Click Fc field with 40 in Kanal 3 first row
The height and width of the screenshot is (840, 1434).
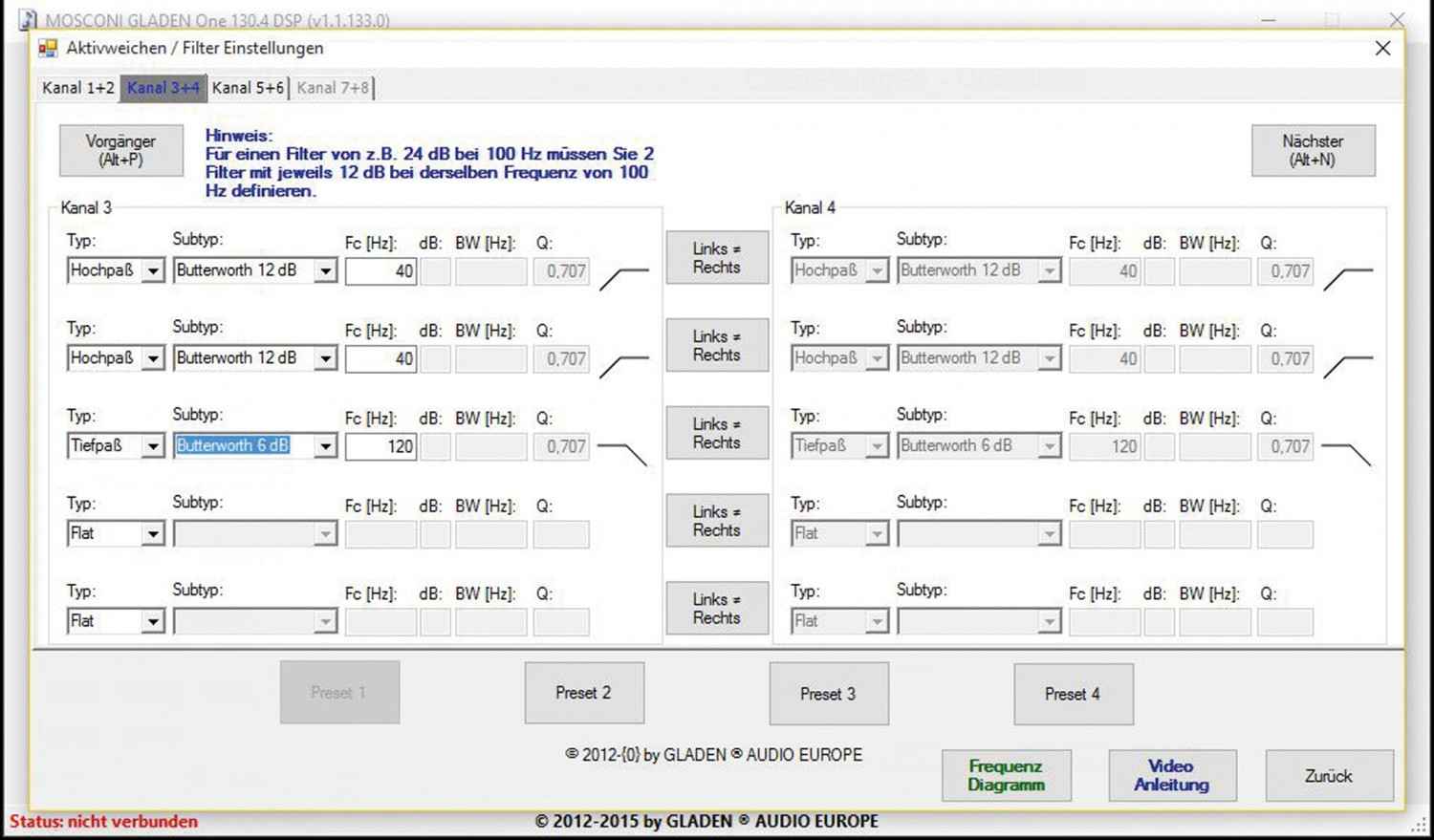380,271
